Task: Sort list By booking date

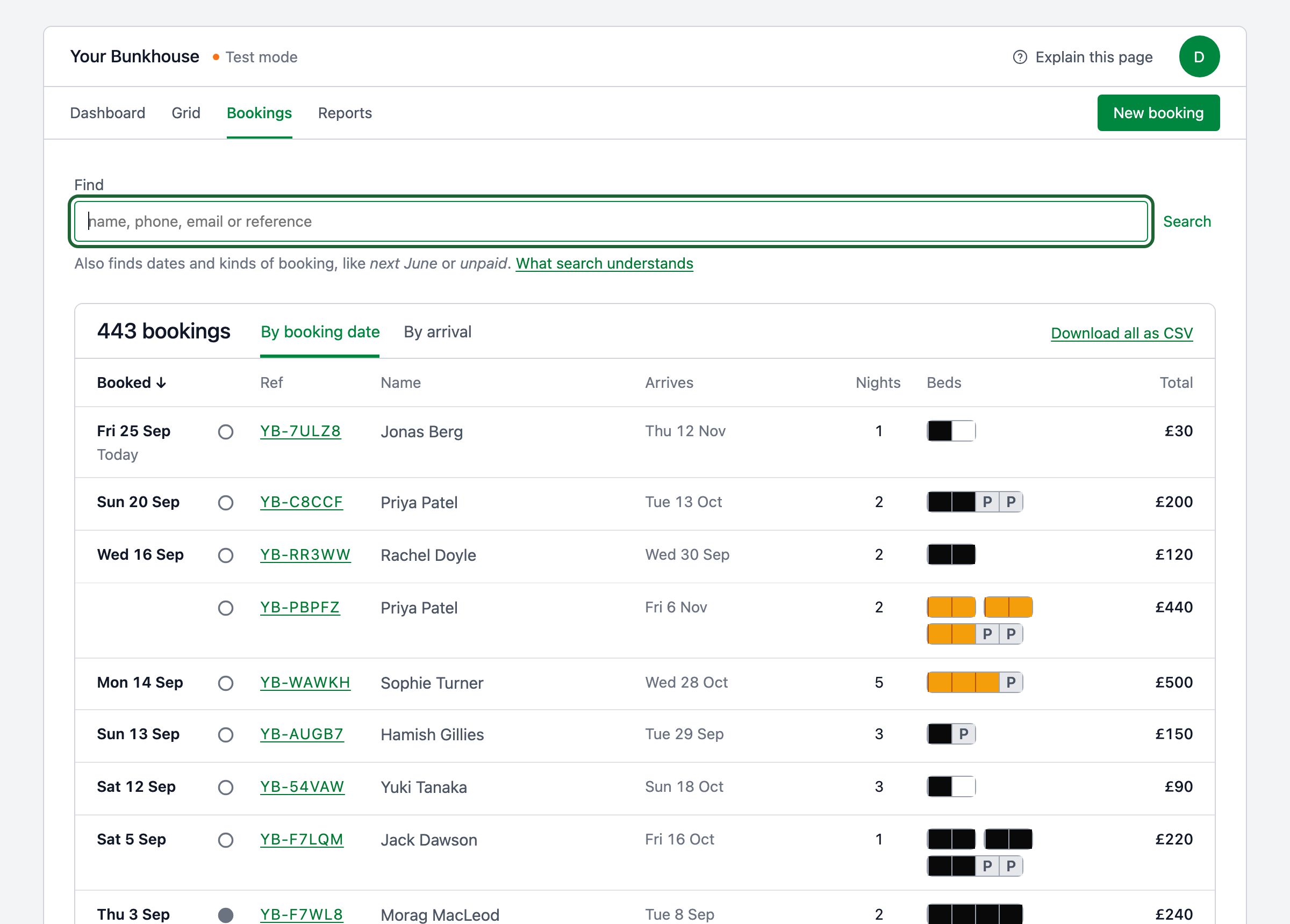Action: coord(320,332)
